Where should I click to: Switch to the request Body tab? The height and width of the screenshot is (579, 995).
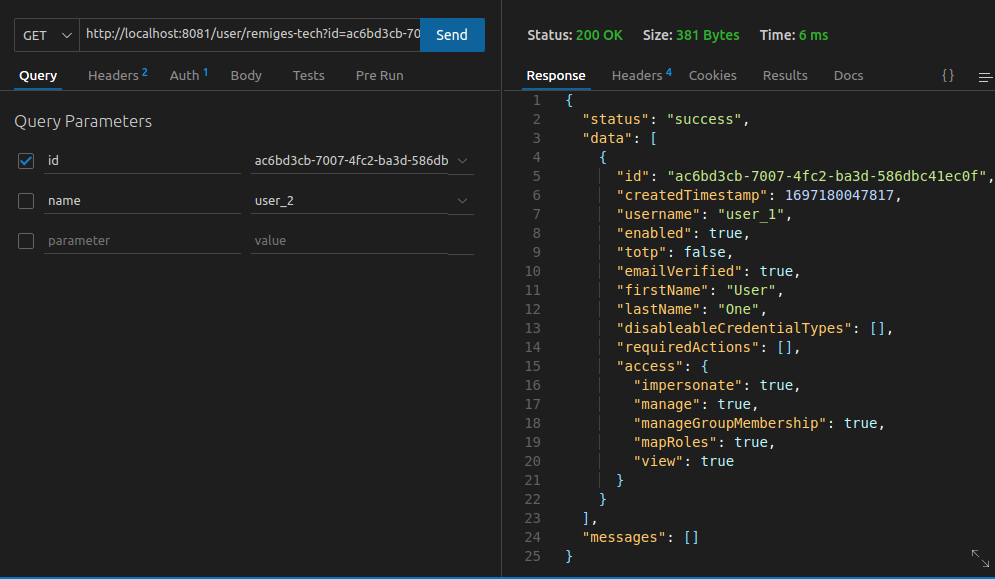point(246,75)
